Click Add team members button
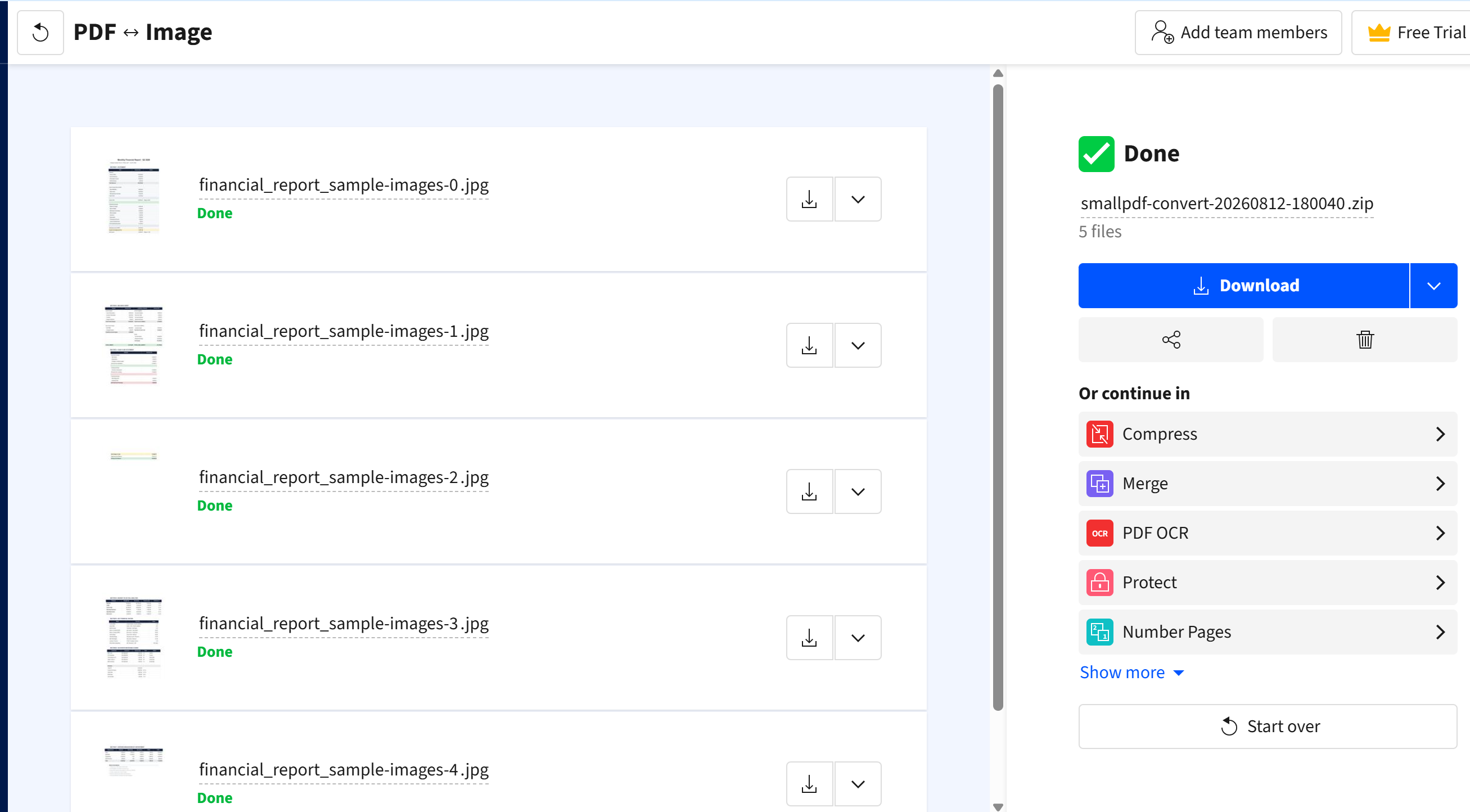 click(x=1238, y=33)
